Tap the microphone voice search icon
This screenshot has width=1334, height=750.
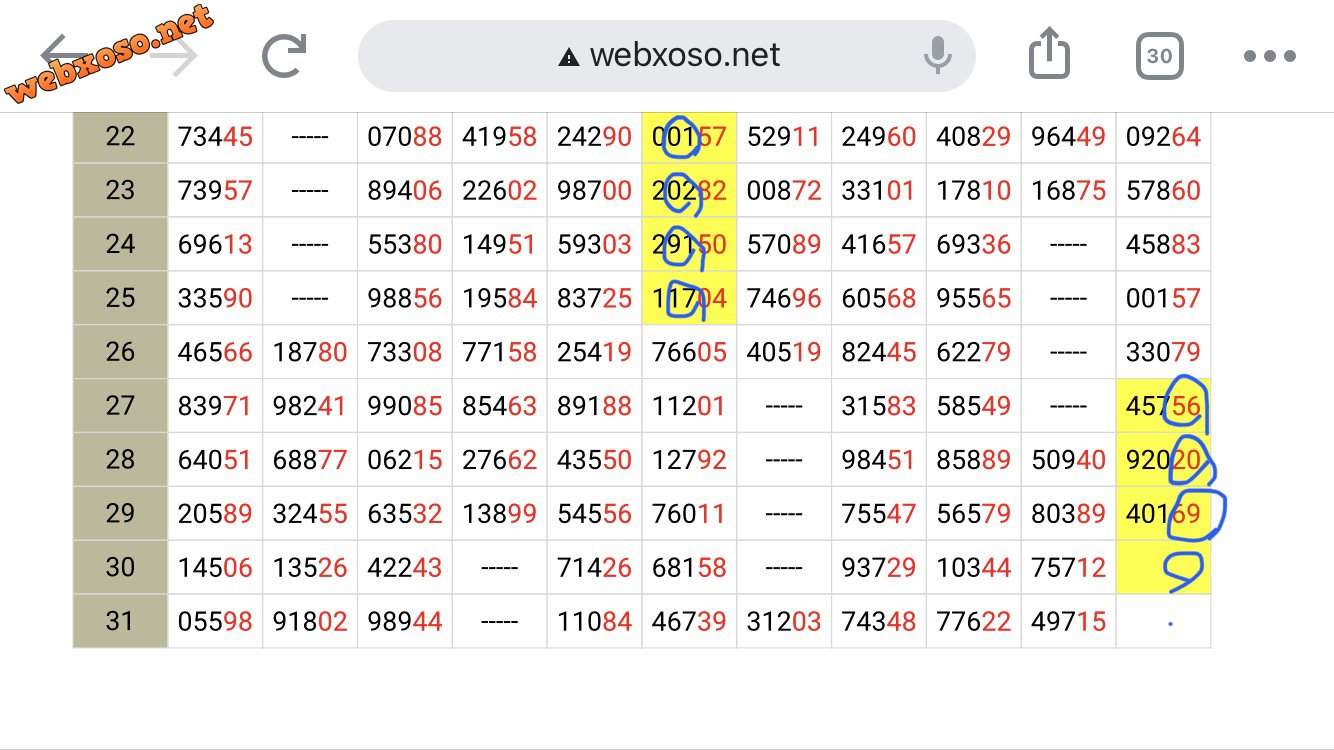[x=937, y=56]
